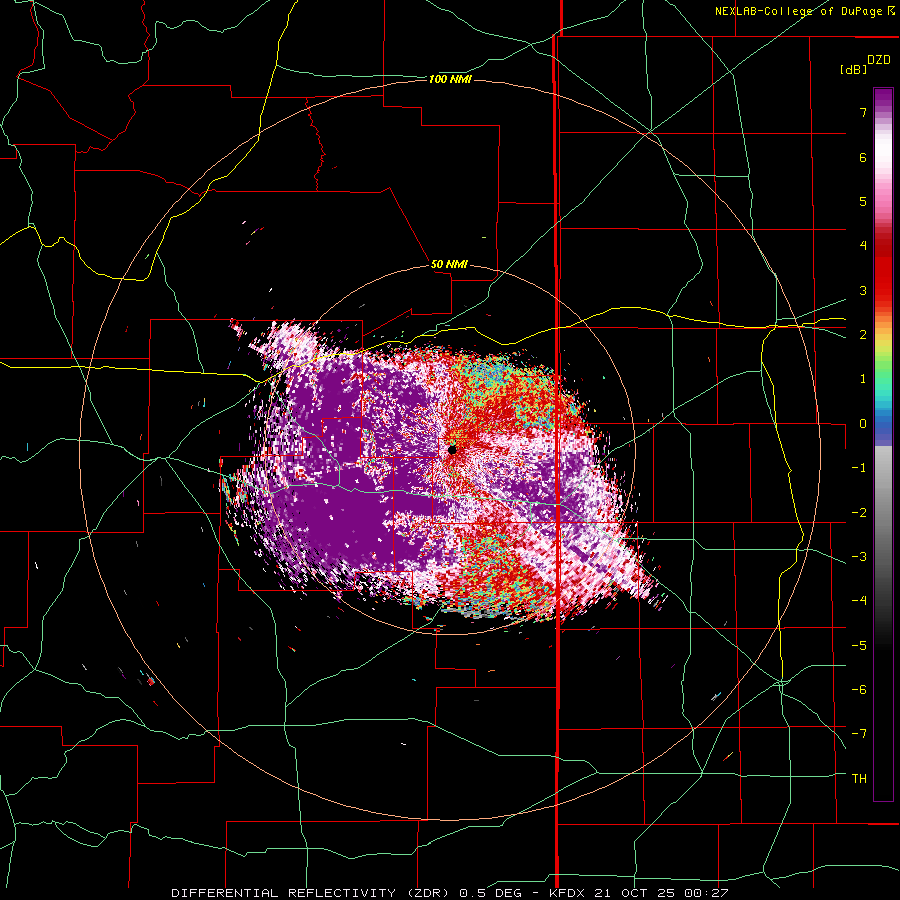This screenshot has height=900, width=900.
Task: Click the 'TH' label on the color scale
Action: [x=859, y=779]
